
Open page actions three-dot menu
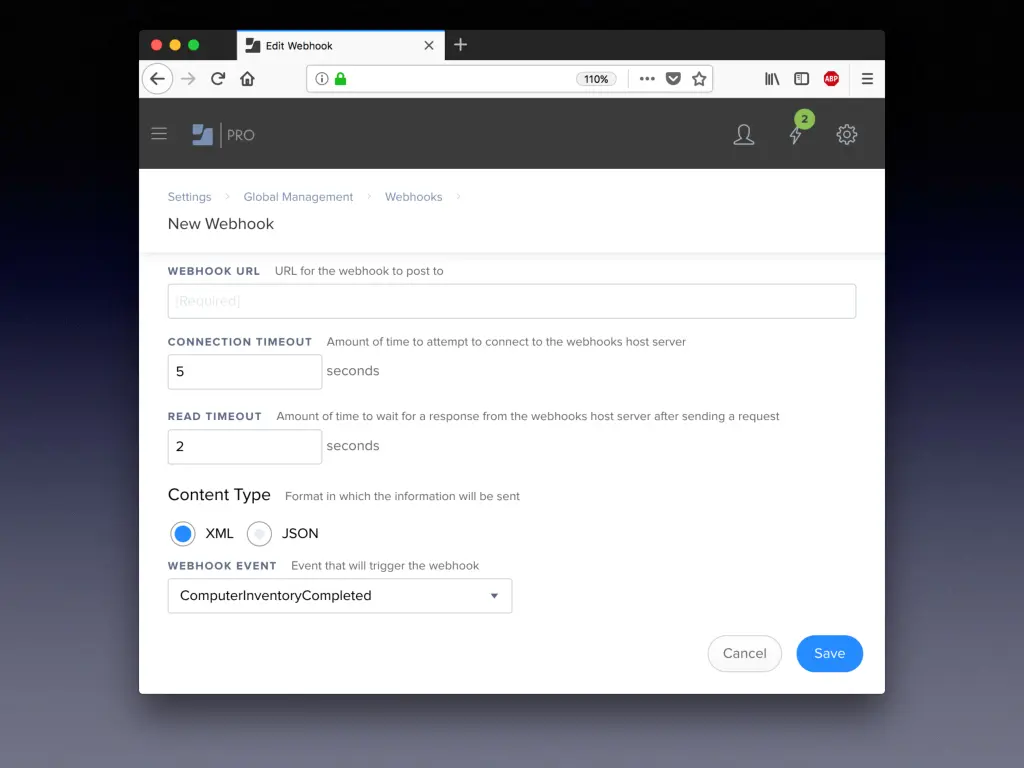pos(647,79)
